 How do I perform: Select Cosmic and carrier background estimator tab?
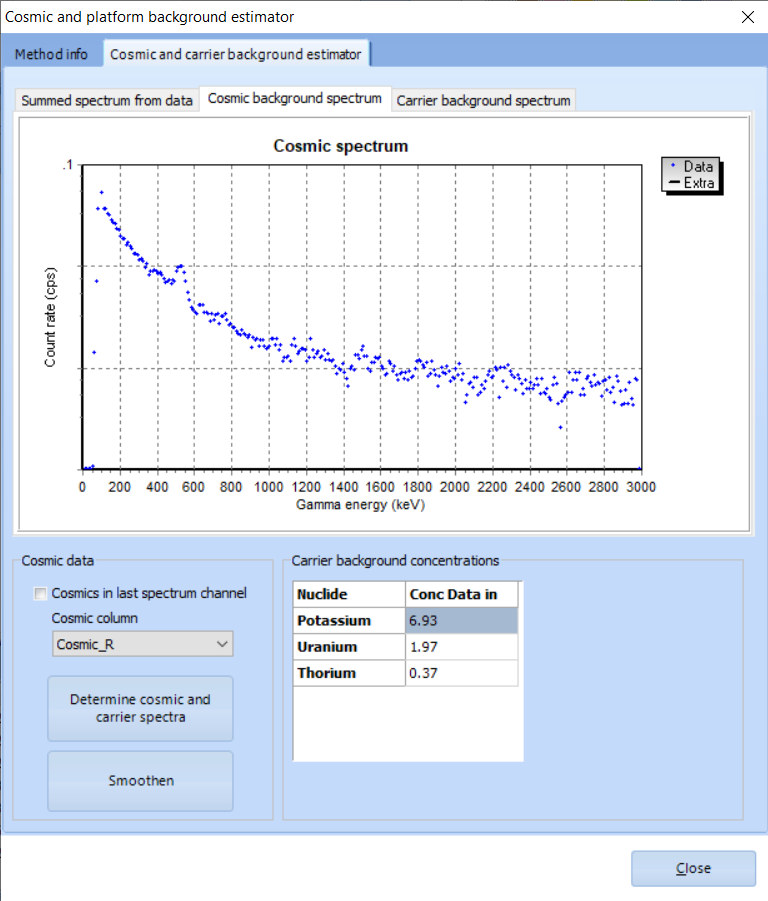235,54
